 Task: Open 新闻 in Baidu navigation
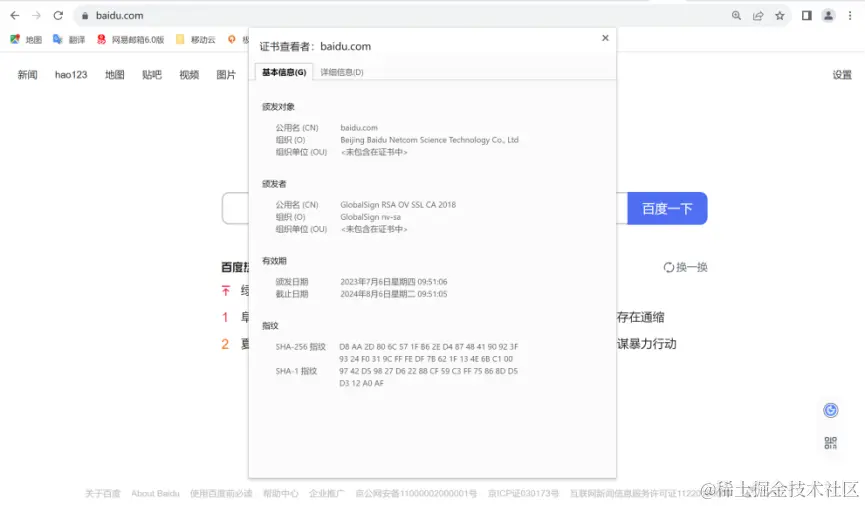point(27,75)
